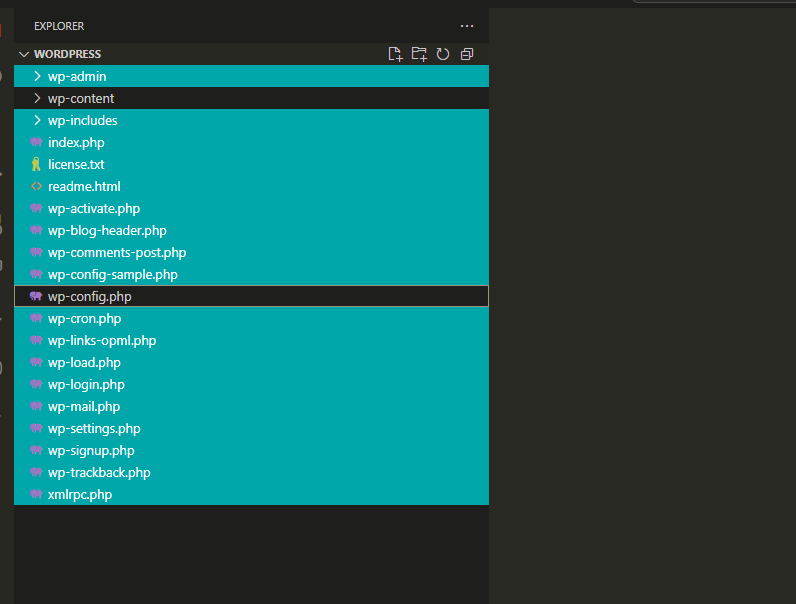Open the readme.html file

point(84,186)
